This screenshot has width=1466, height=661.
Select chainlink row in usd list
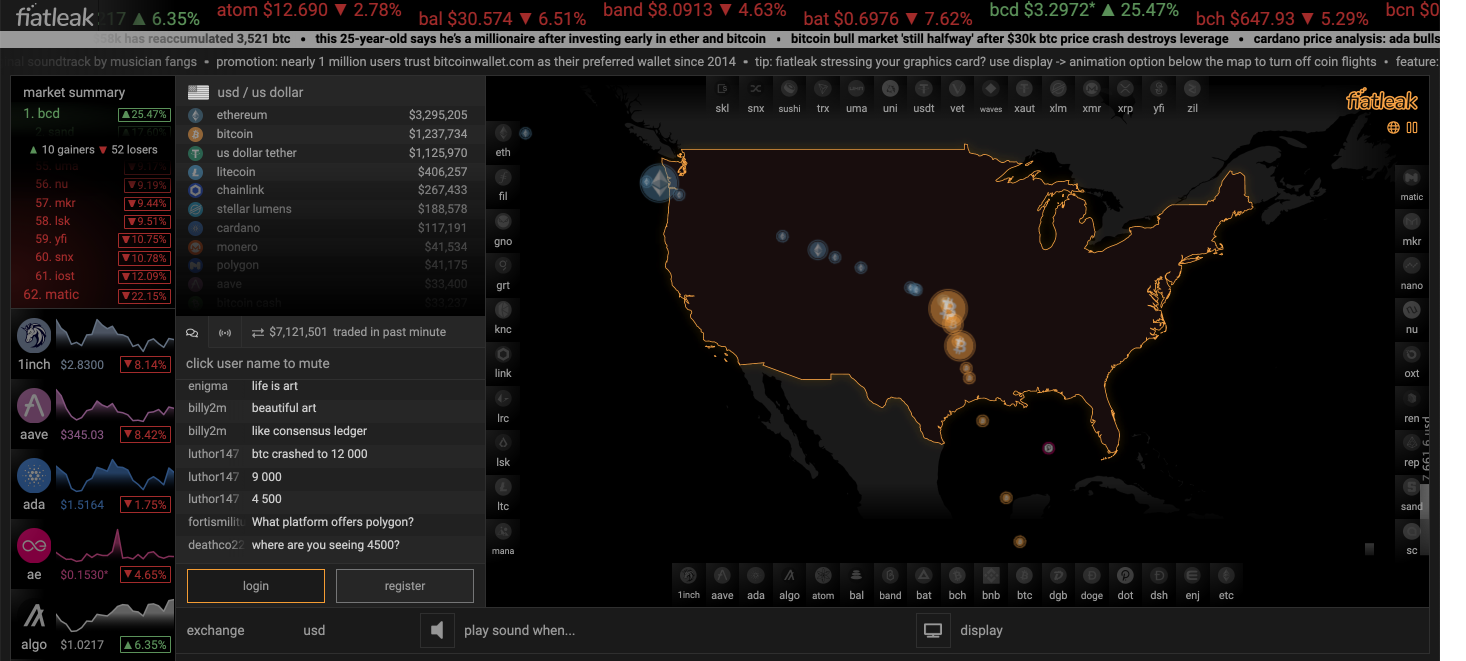point(328,190)
